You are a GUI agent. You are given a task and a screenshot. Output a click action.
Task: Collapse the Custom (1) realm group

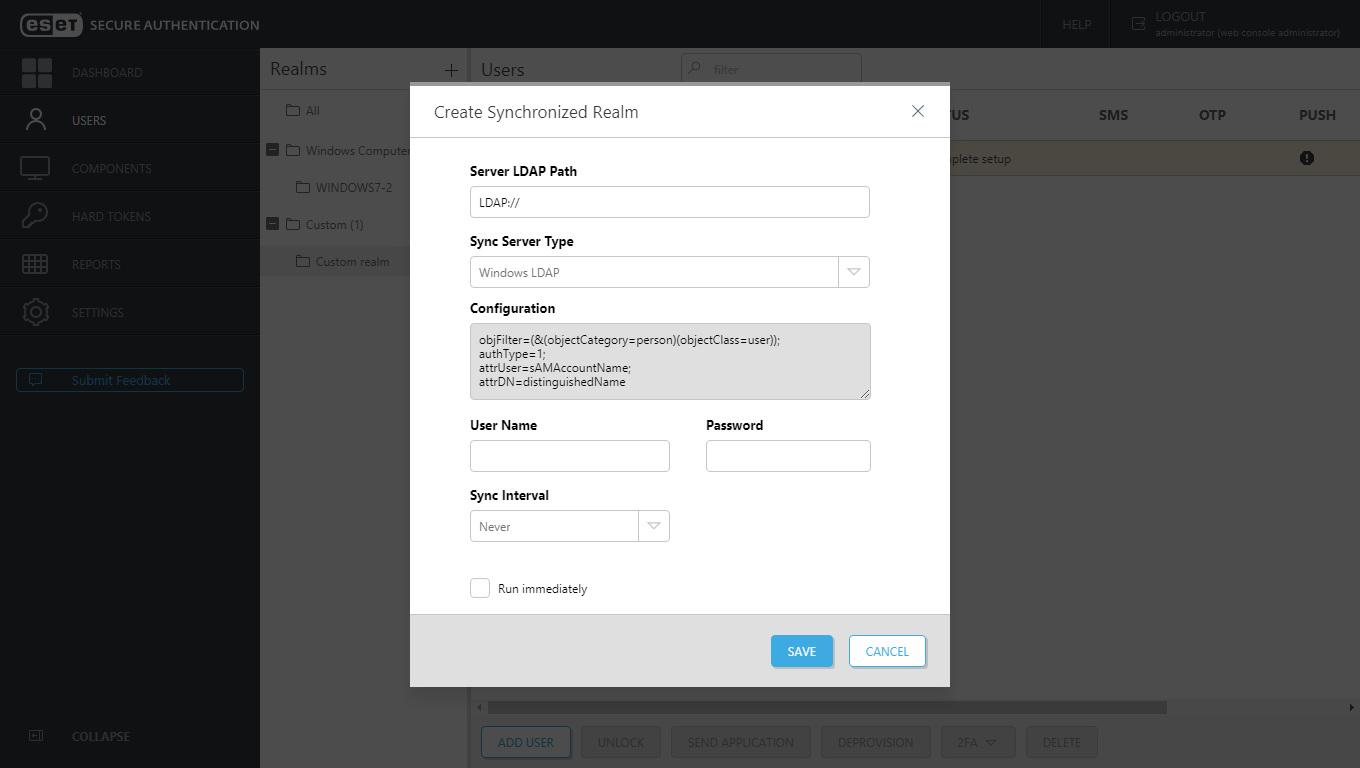pos(272,224)
